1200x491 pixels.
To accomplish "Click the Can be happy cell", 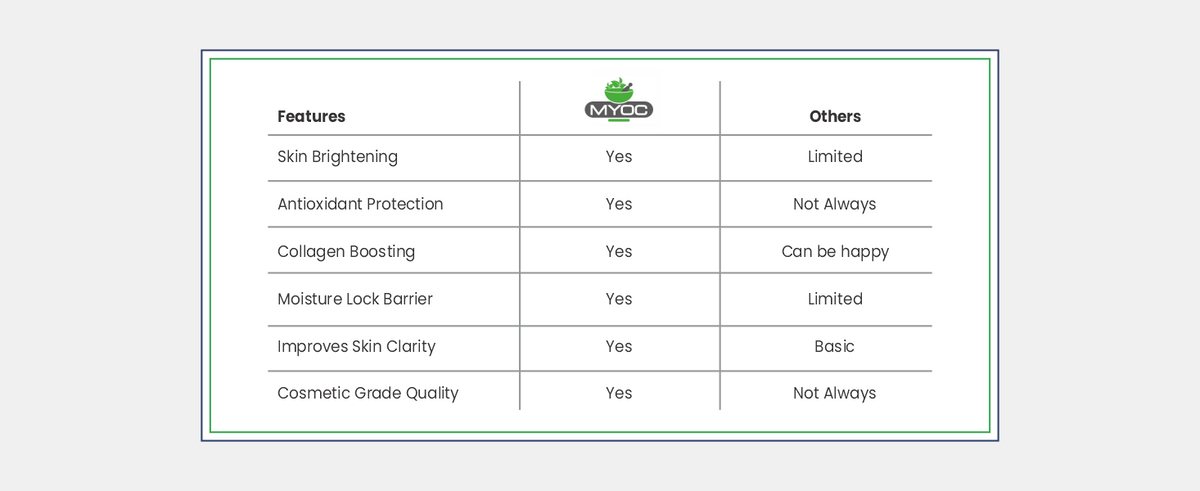I will click(835, 252).
